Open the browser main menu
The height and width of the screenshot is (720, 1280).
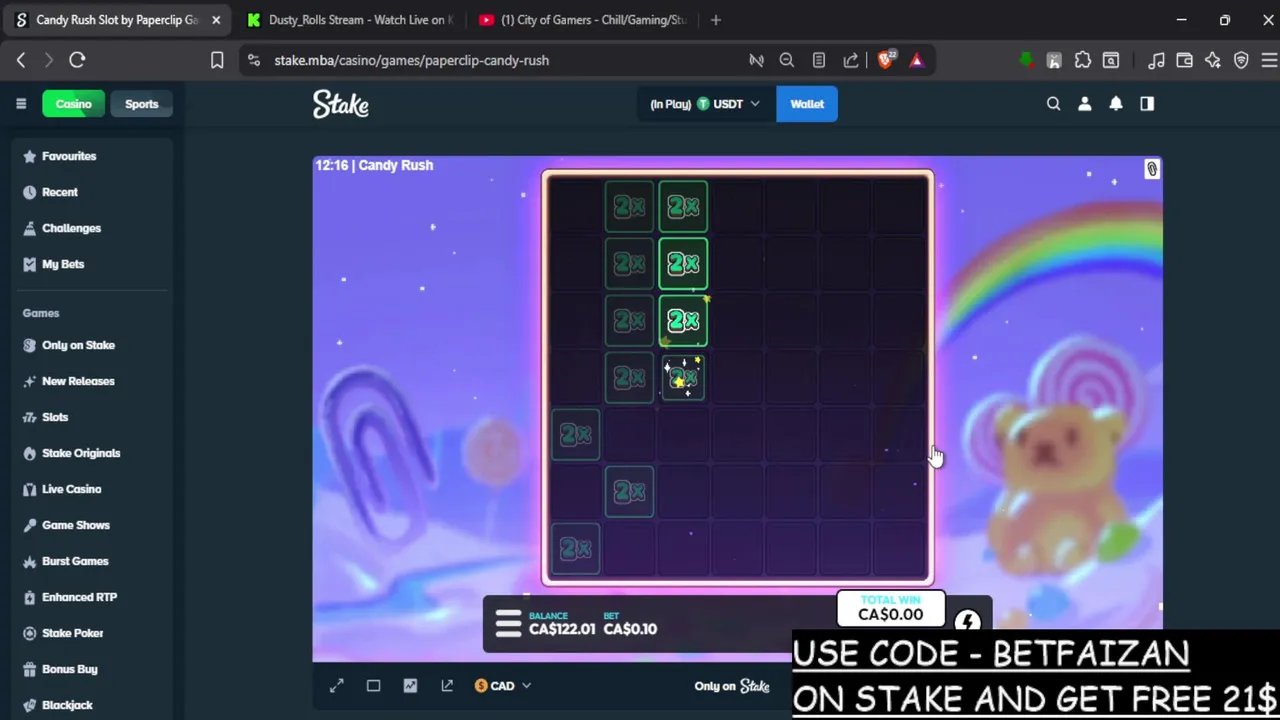click(x=1269, y=60)
